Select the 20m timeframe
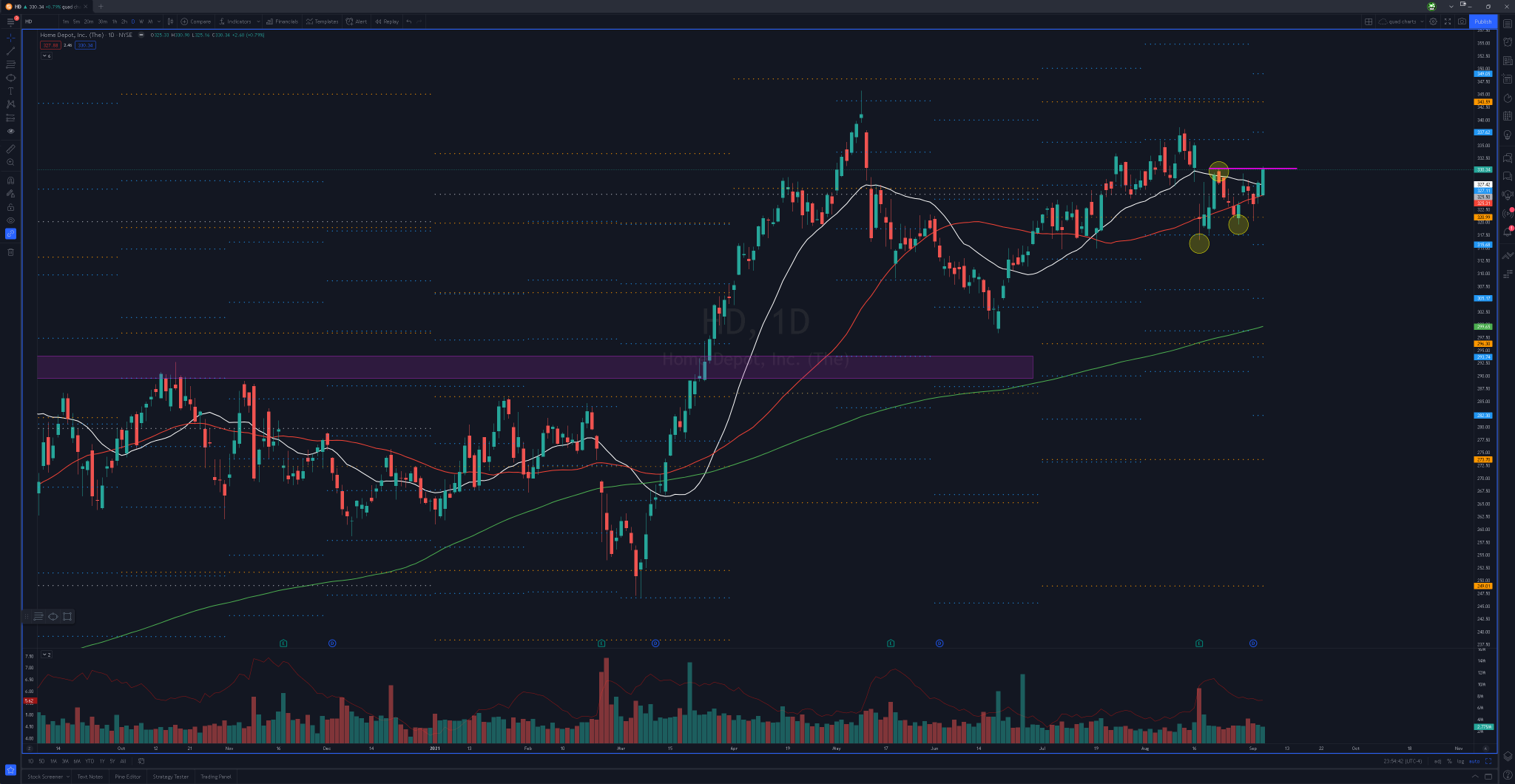 point(89,21)
